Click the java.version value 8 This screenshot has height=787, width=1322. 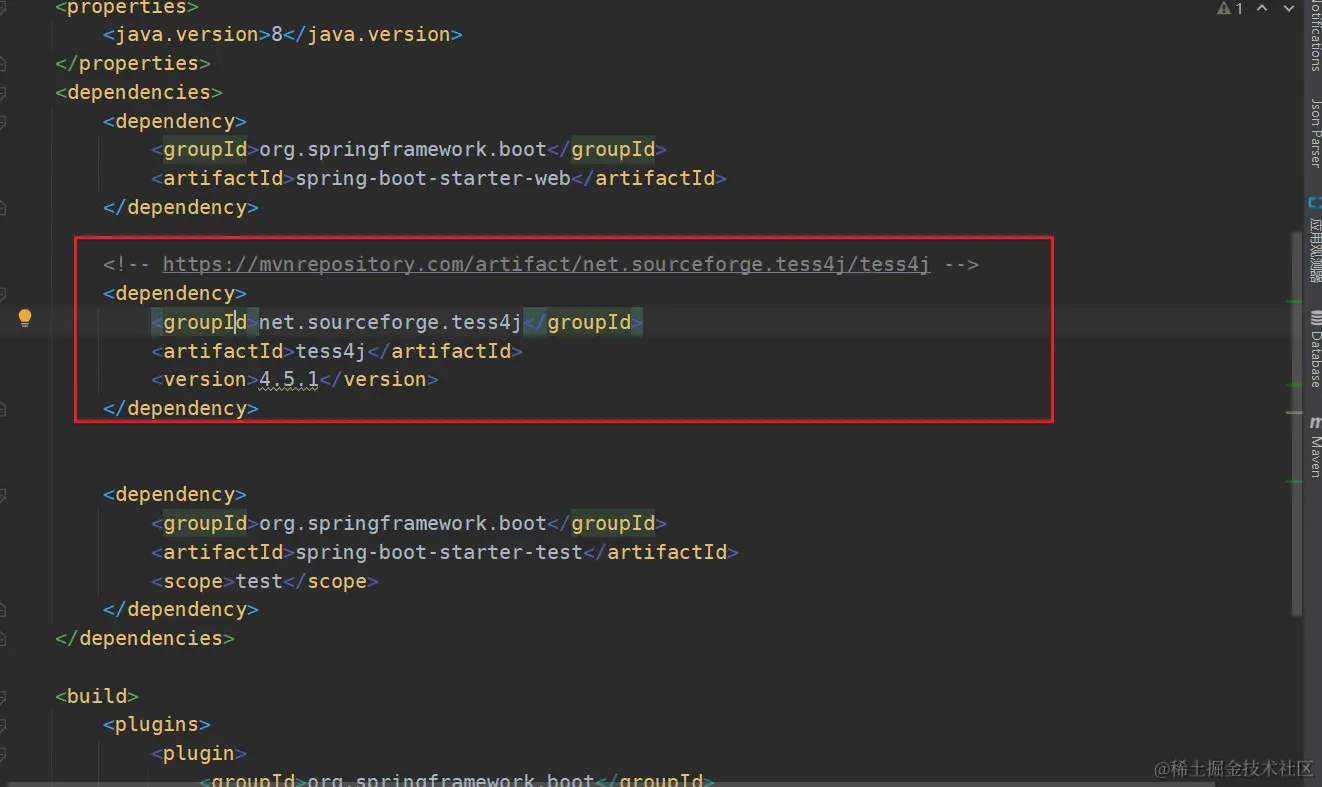pos(277,34)
